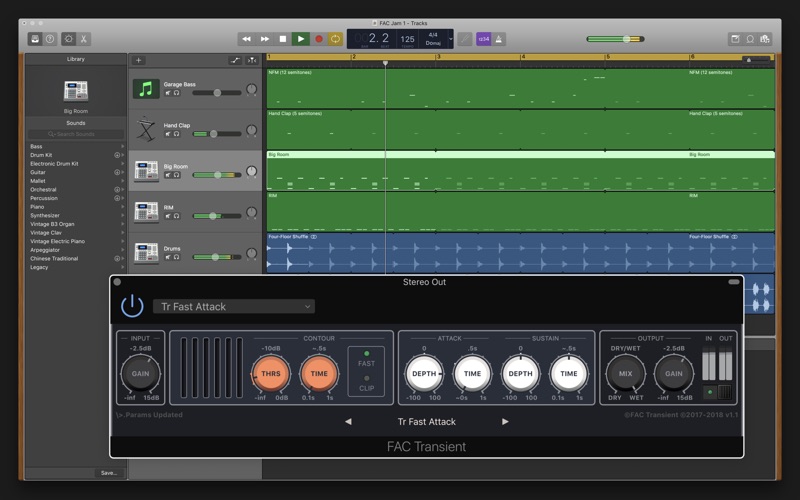Turn the Drums track pan knob
This screenshot has width=800, height=500.
[x=252, y=254]
